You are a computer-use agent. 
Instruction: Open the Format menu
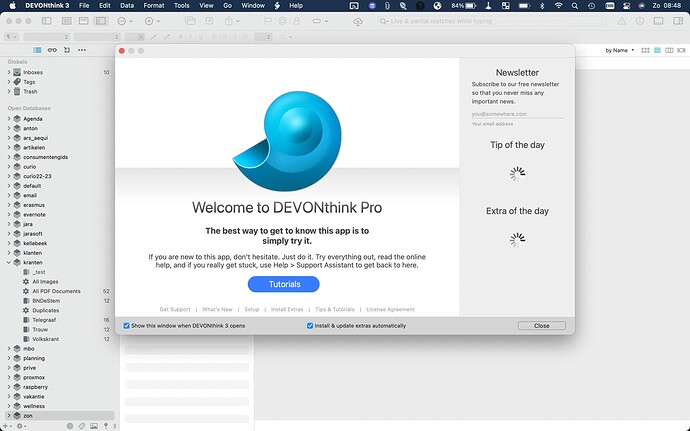154,6
